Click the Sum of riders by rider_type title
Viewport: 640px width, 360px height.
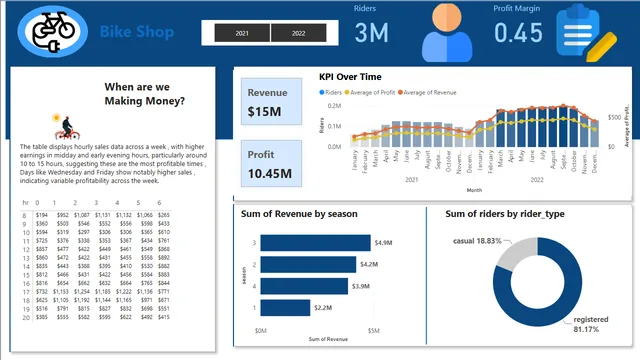(505, 214)
